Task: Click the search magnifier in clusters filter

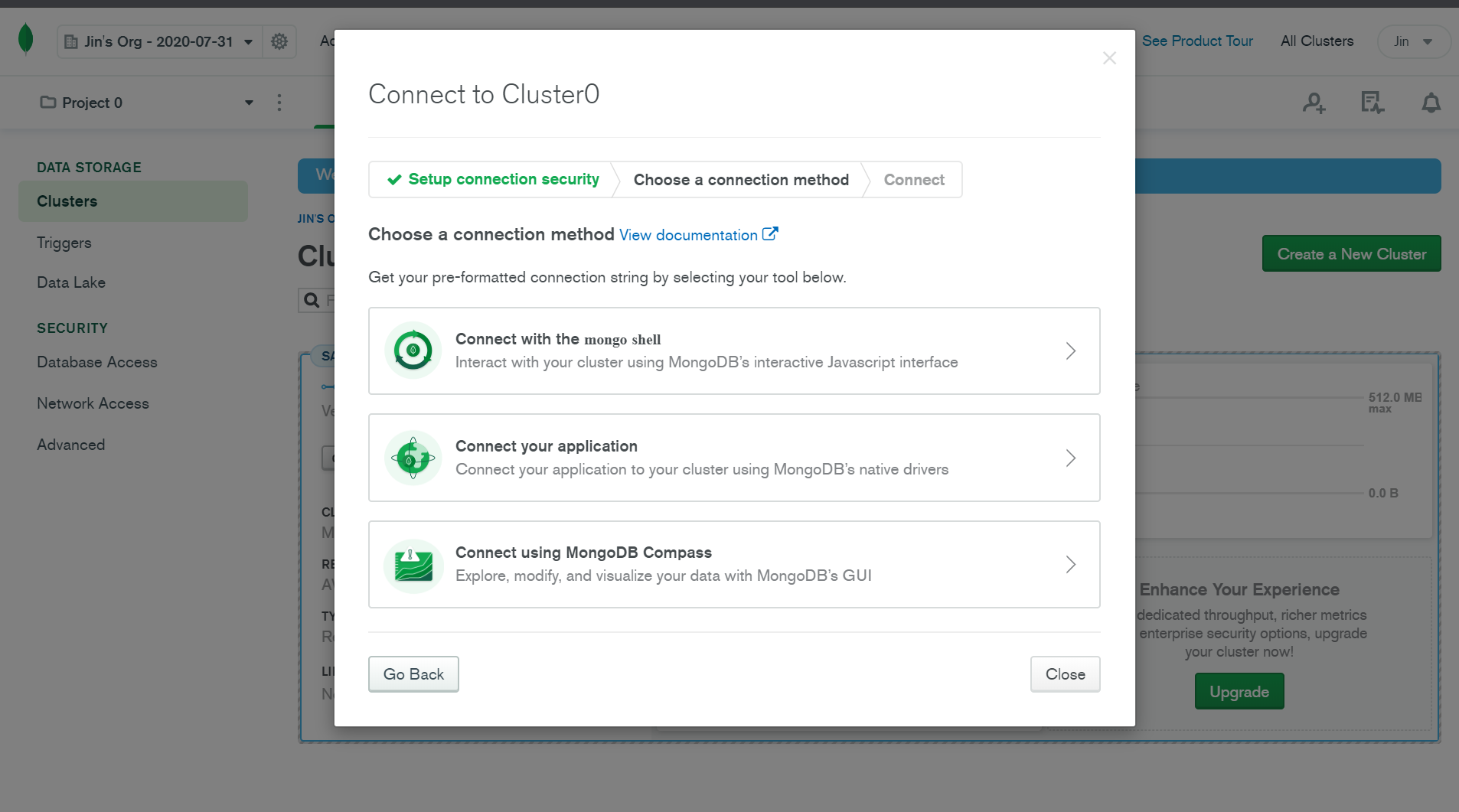Action: (x=311, y=299)
